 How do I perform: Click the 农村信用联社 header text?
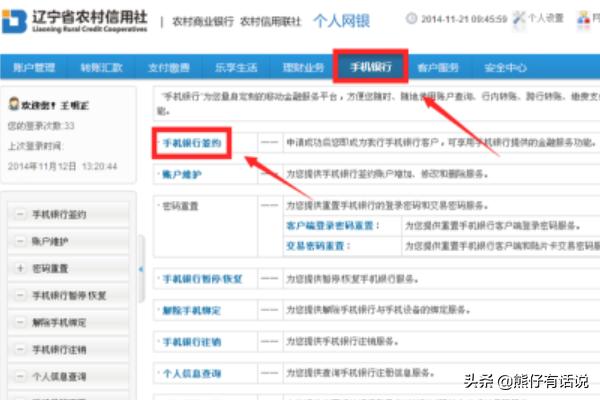pyautogui.click(x=271, y=21)
